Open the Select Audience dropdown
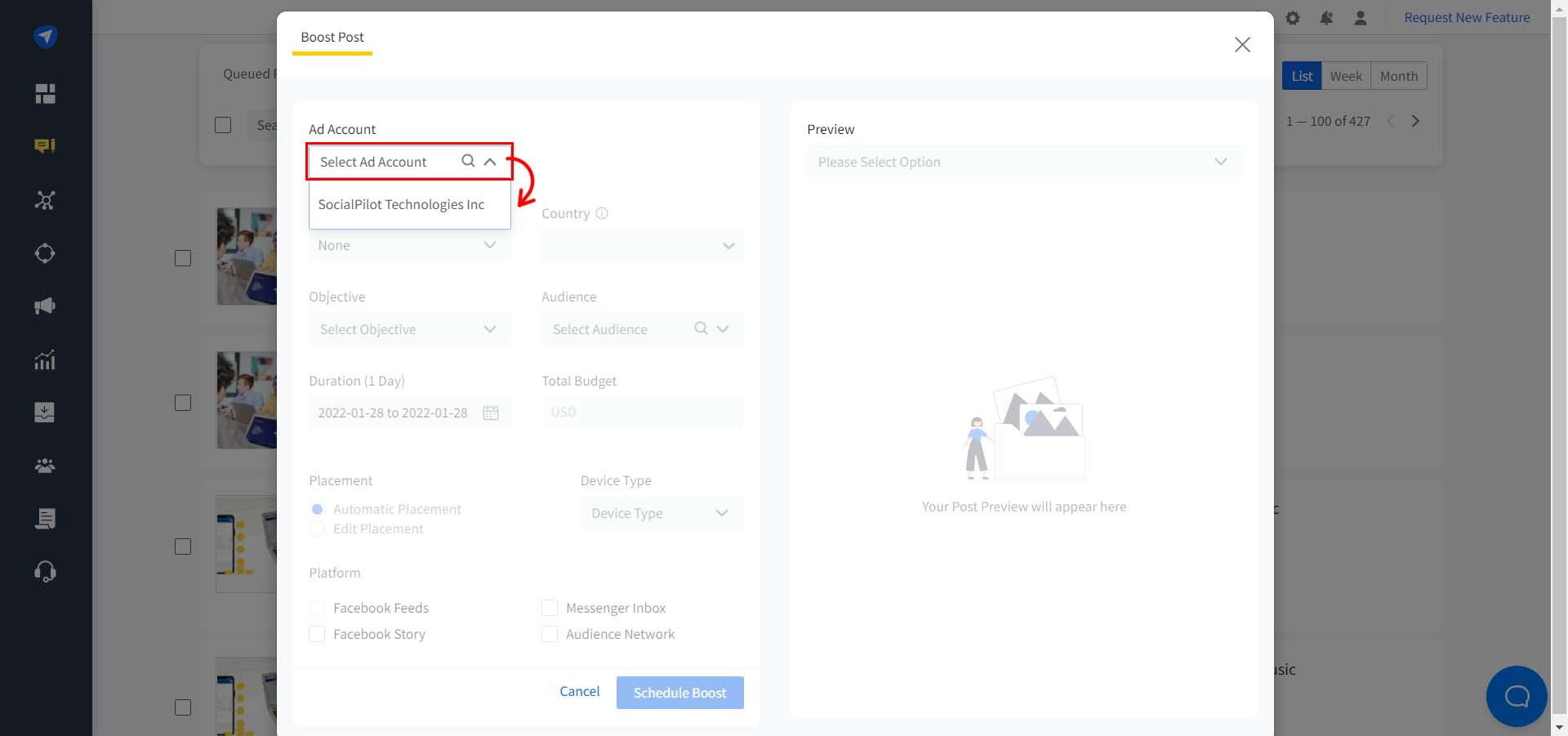1568x736 pixels. tap(642, 329)
